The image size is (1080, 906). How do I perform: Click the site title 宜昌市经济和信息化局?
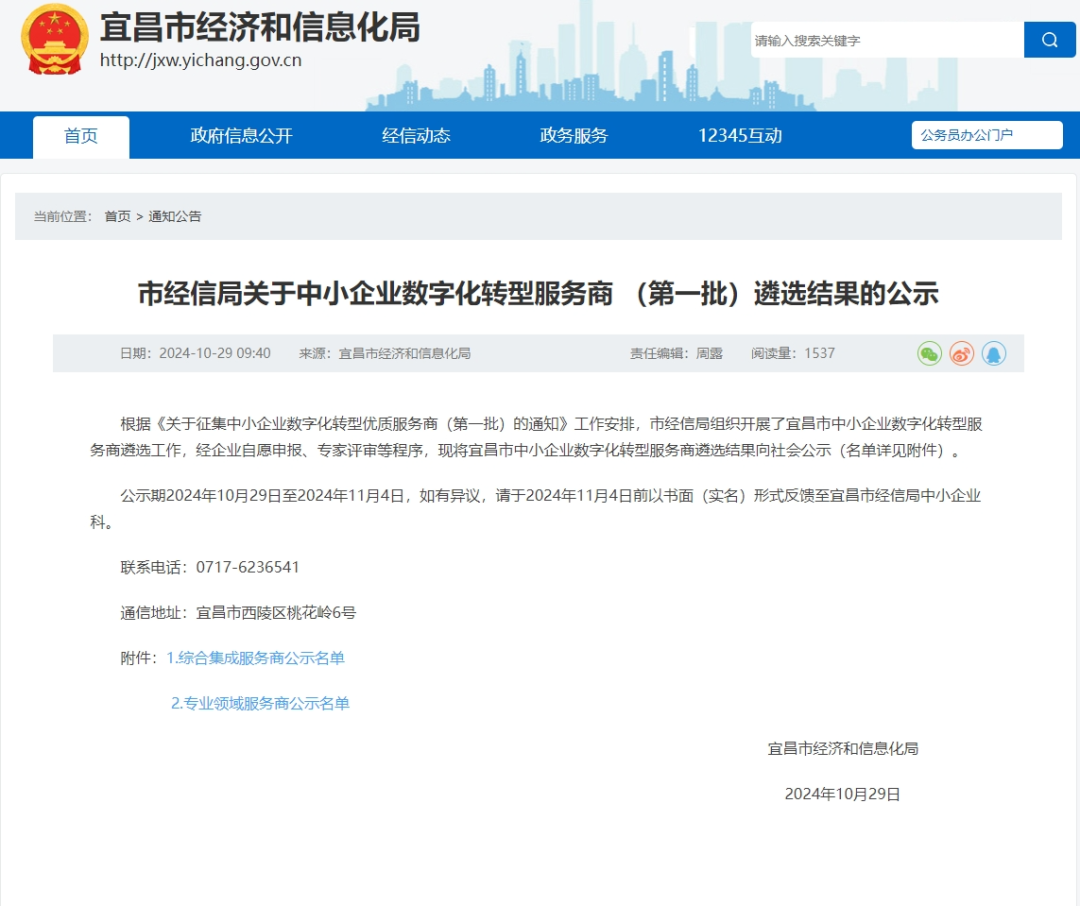pyautogui.click(x=260, y=28)
